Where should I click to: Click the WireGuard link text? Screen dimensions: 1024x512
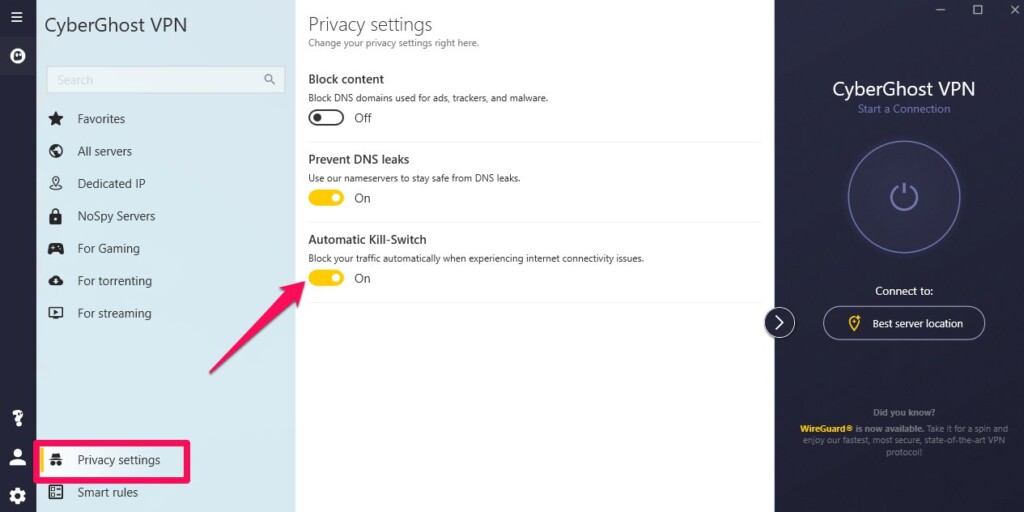(826, 429)
